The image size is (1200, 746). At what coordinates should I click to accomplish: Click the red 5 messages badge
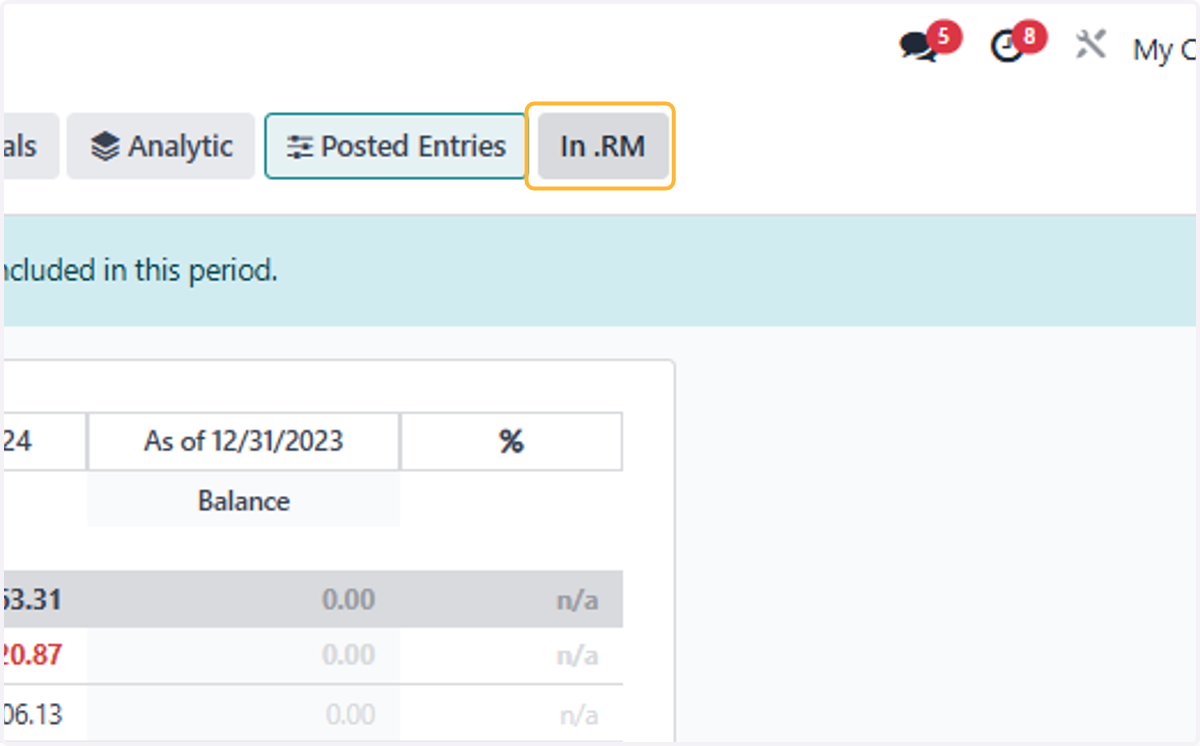pyautogui.click(x=944, y=38)
